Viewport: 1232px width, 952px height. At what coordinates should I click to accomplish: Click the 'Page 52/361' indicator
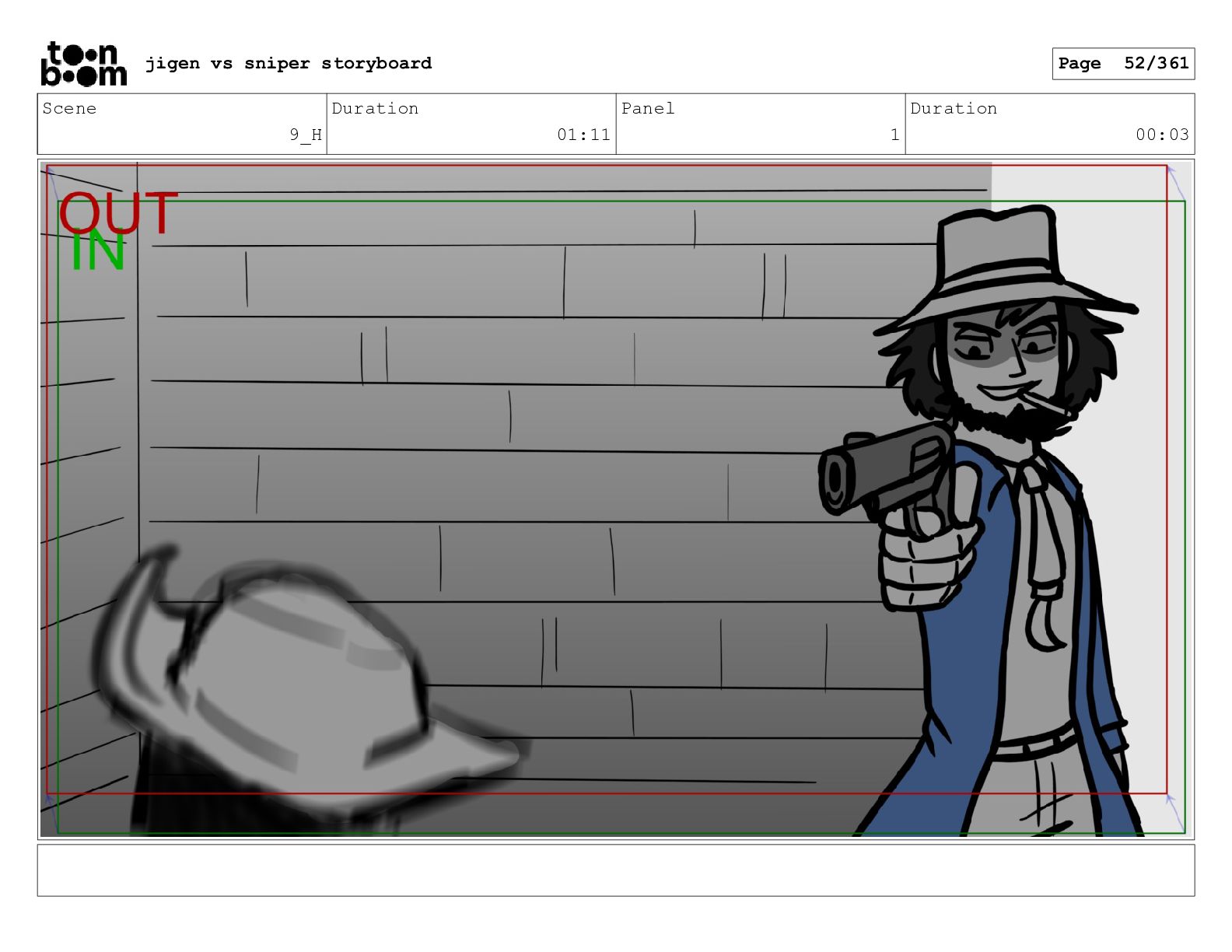[x=1123, y=64]
